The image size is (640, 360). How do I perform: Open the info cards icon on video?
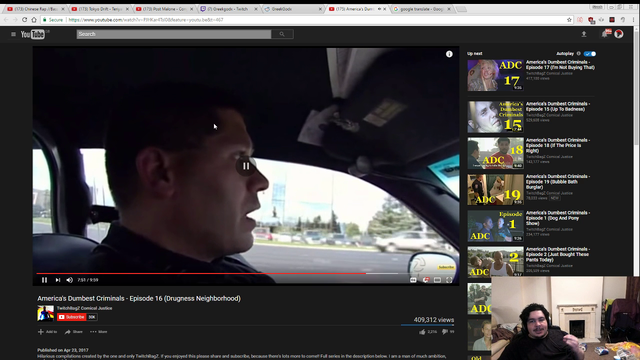coord(449,54)
